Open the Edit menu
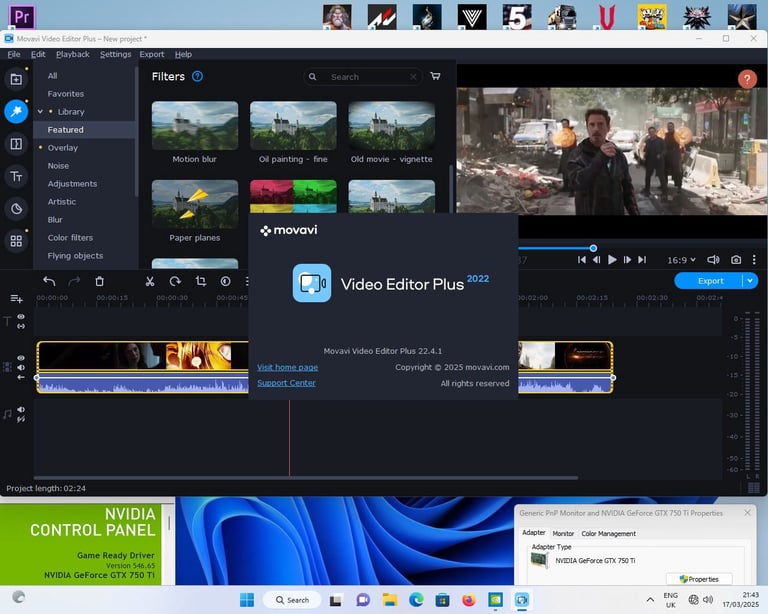 click(38, 54)
